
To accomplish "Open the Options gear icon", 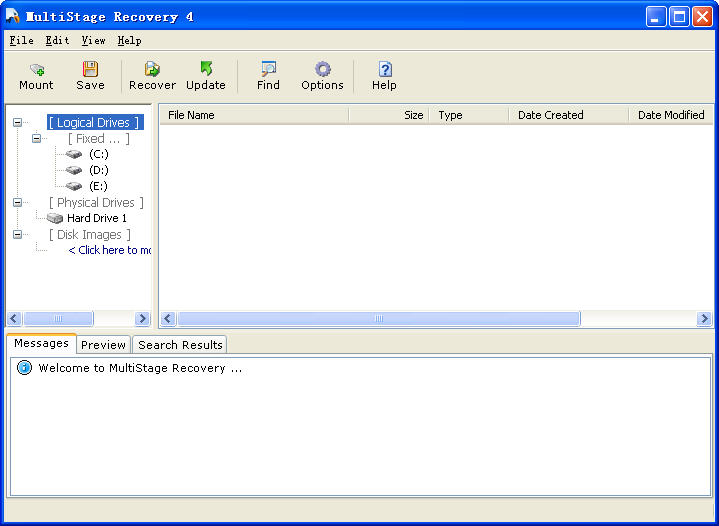I will (x=322, y=69).
